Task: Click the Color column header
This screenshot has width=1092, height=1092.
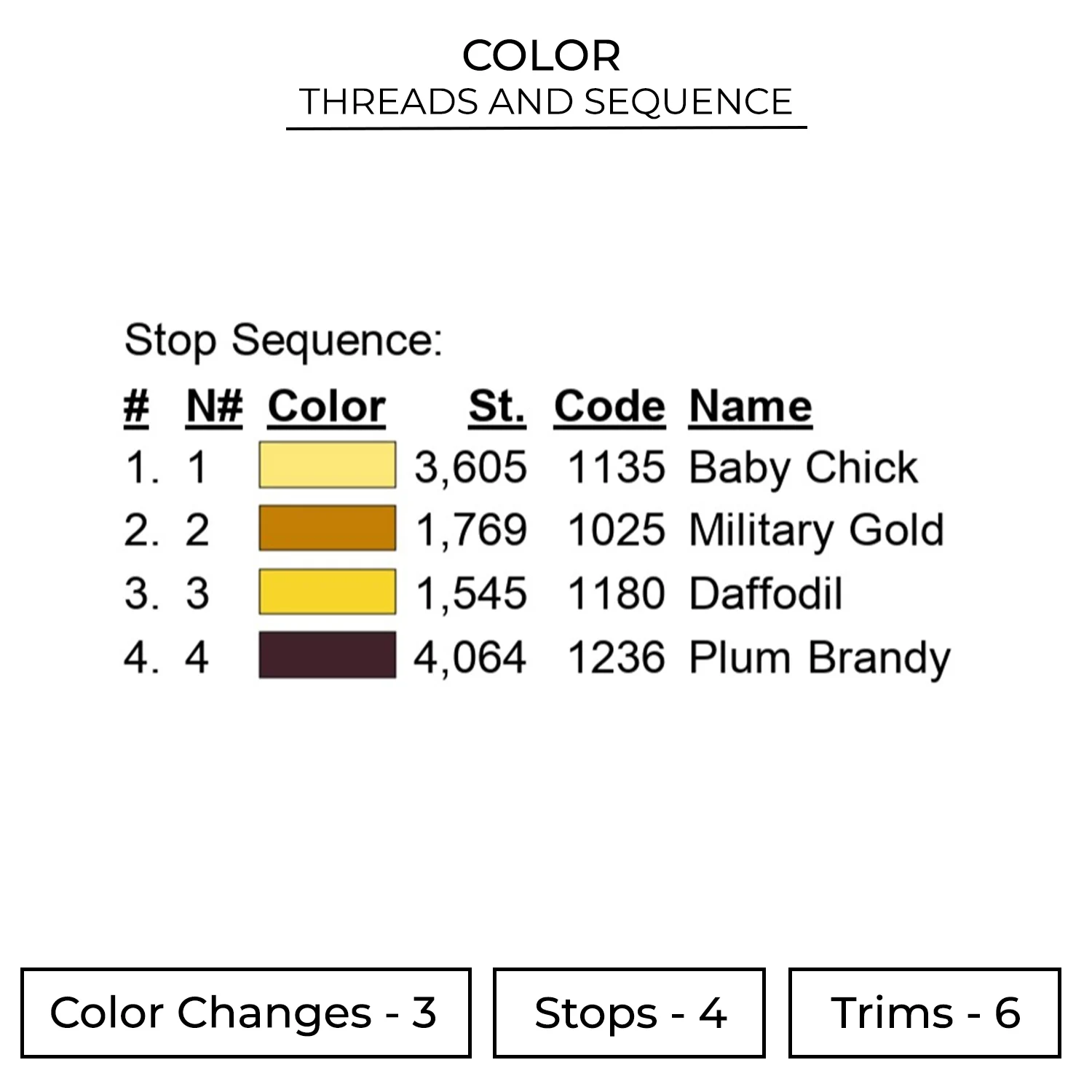Action: coord(326,406)
